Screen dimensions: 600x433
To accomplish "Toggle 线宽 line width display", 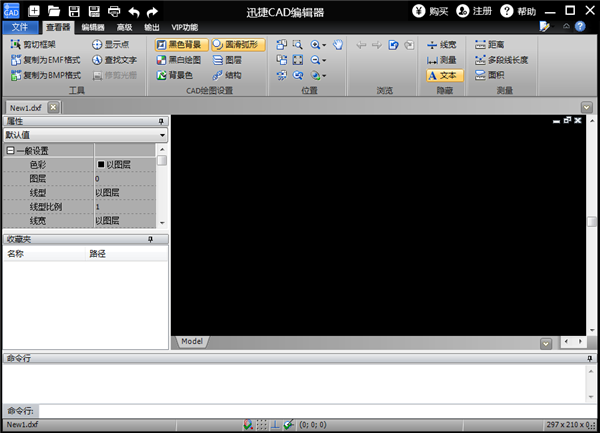I will [x=442, y=45].
